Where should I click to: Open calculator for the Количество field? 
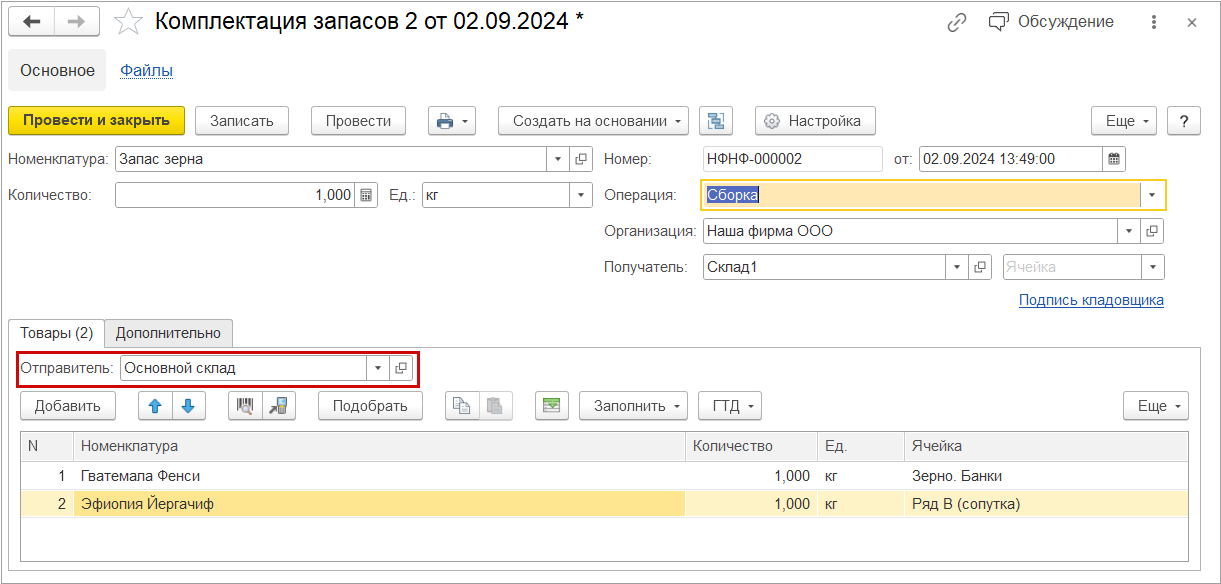[366, 195]
